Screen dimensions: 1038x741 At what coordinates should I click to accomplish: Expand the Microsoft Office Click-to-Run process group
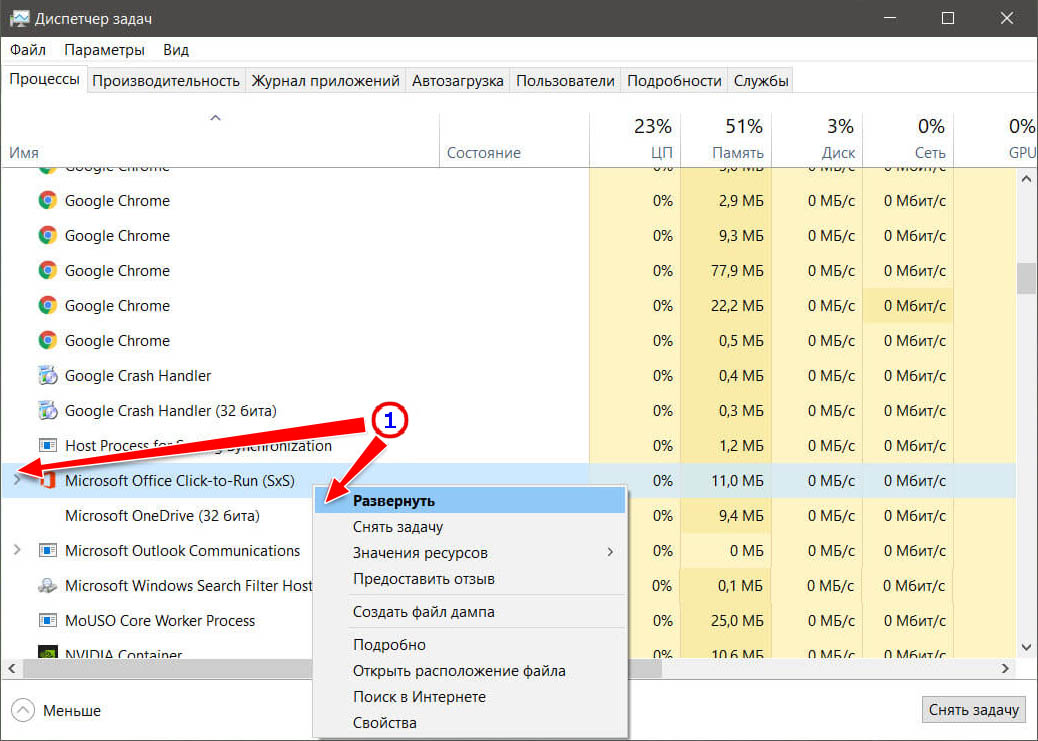click(x=17, y=479)
